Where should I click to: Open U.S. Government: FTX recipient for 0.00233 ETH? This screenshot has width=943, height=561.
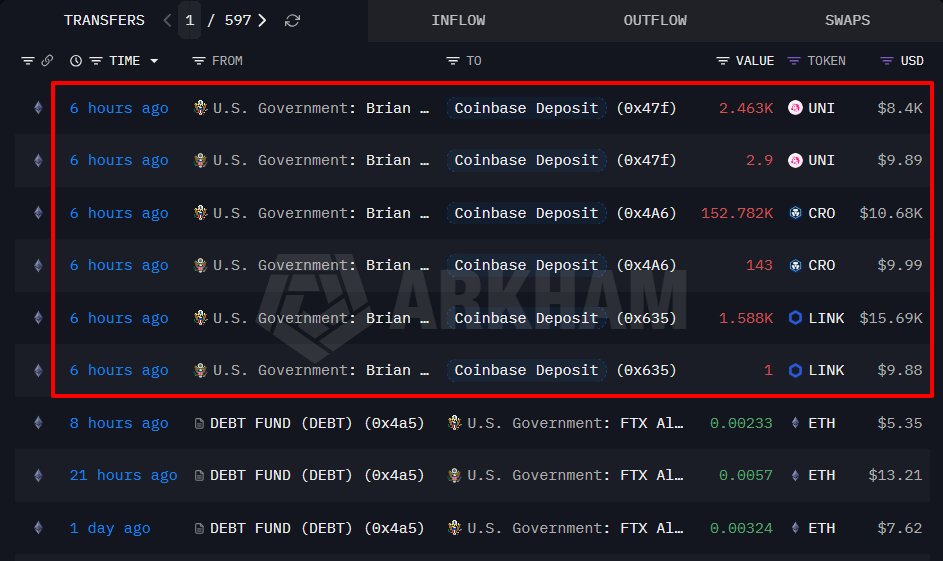click(x=565, y=423)
